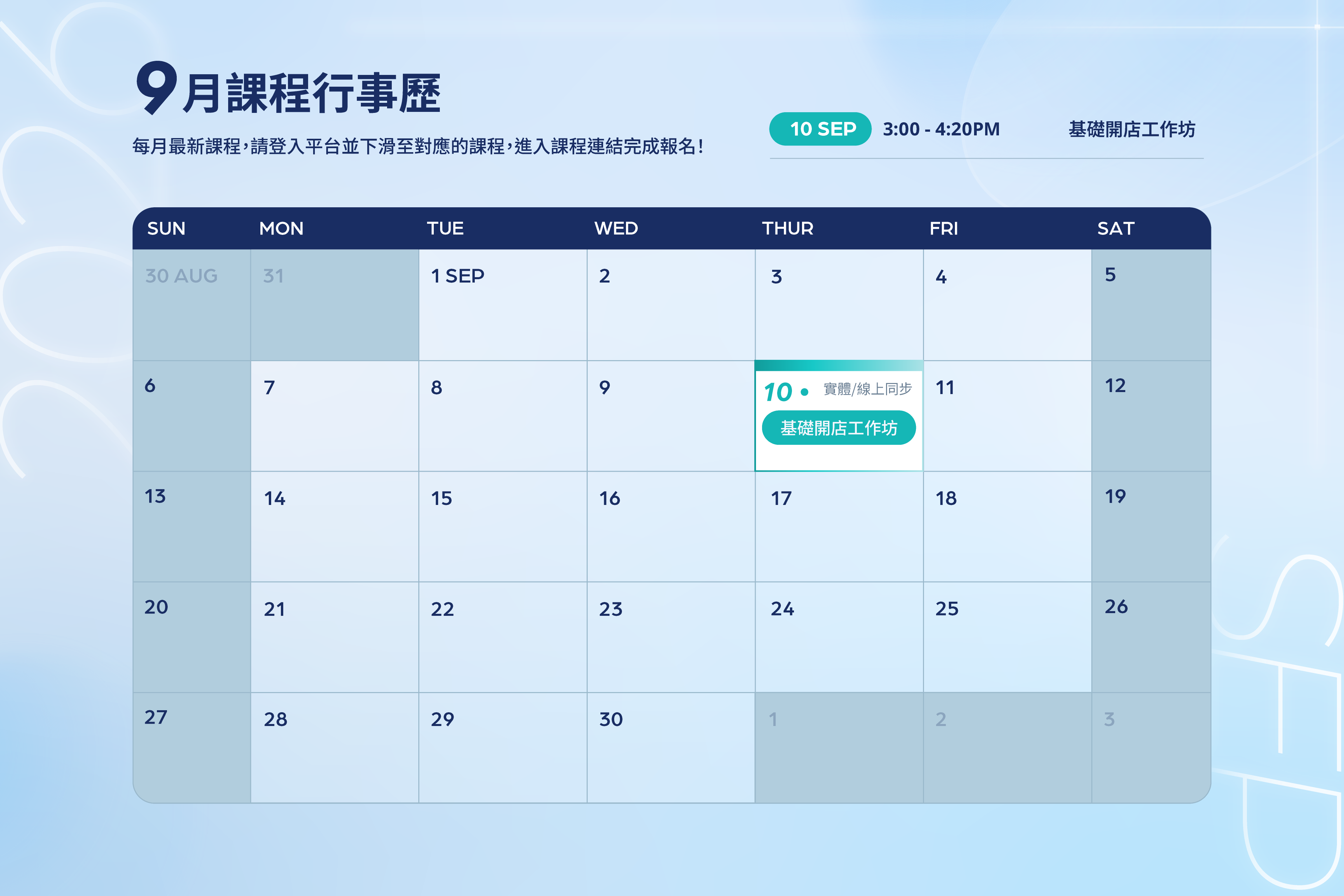
Task: Select Saturday the 26th cell
Action: 1151,638
